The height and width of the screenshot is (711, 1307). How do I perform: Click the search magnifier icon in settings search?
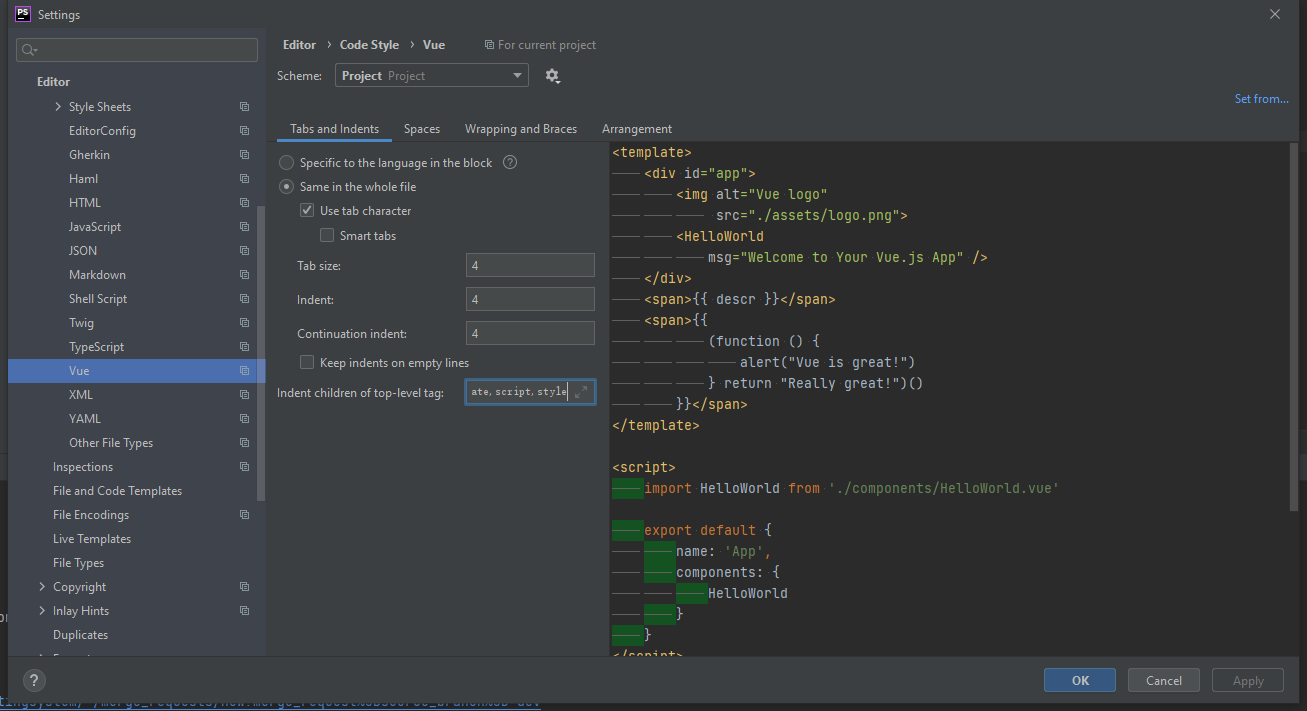click(29, 50)
